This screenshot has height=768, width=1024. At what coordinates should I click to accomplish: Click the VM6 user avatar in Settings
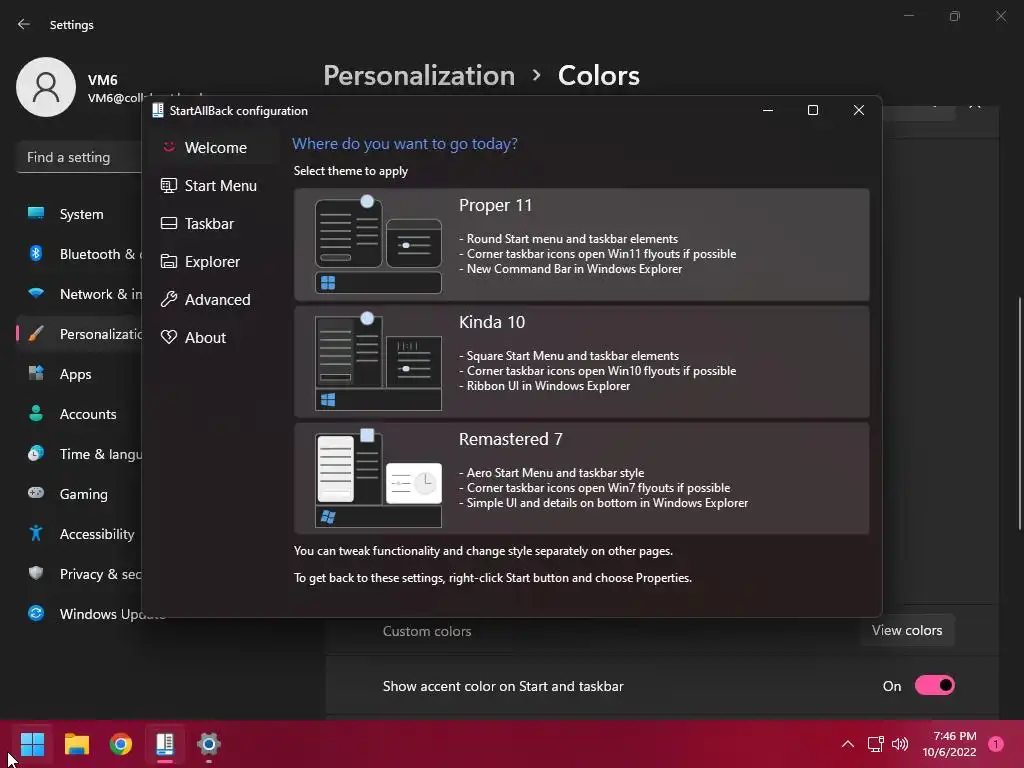(x=46, y=87)
